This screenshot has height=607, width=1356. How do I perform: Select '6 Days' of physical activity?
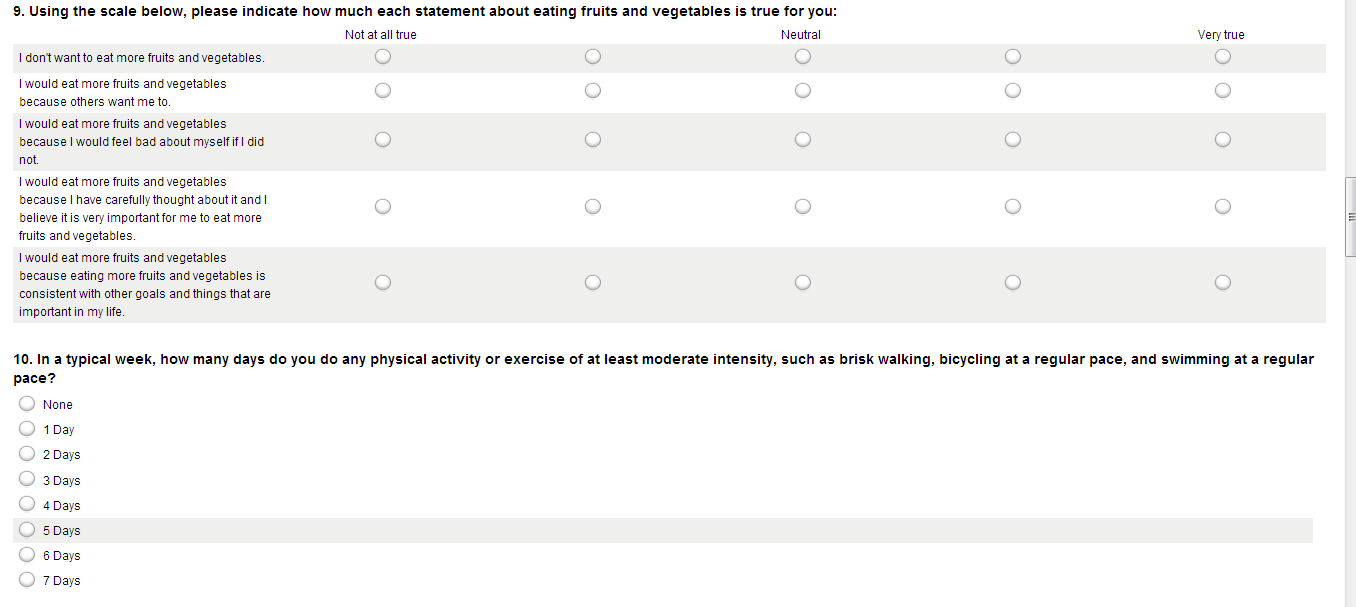coord(27,555)
